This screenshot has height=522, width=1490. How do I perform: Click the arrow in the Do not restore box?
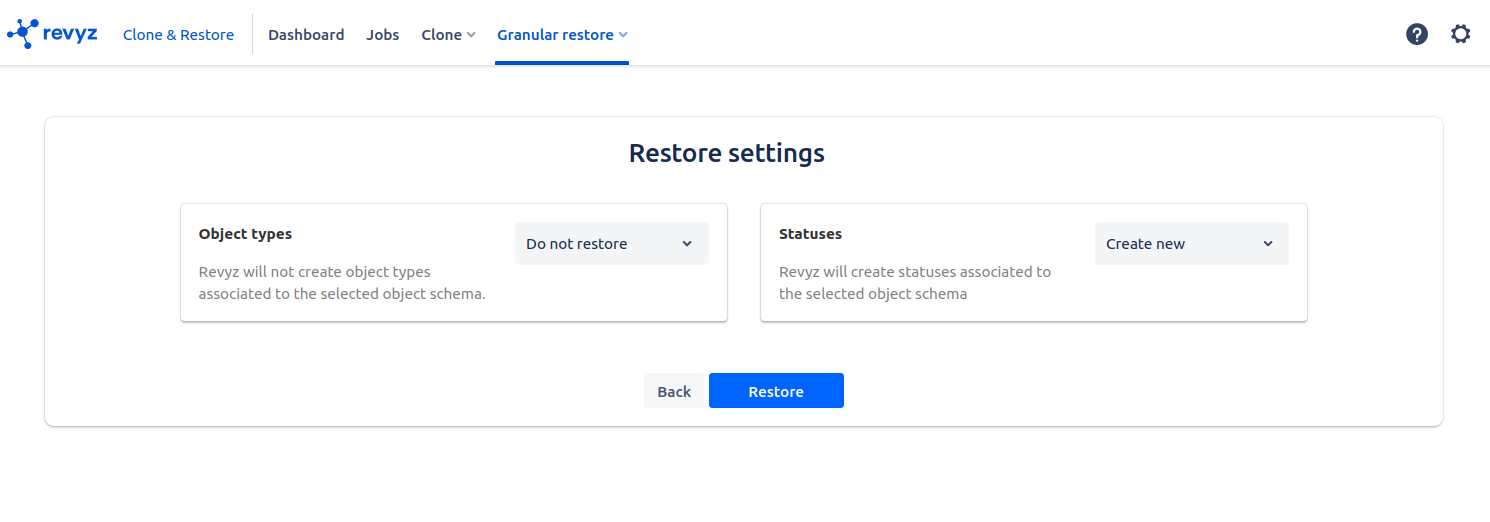[x=687, y=244]
